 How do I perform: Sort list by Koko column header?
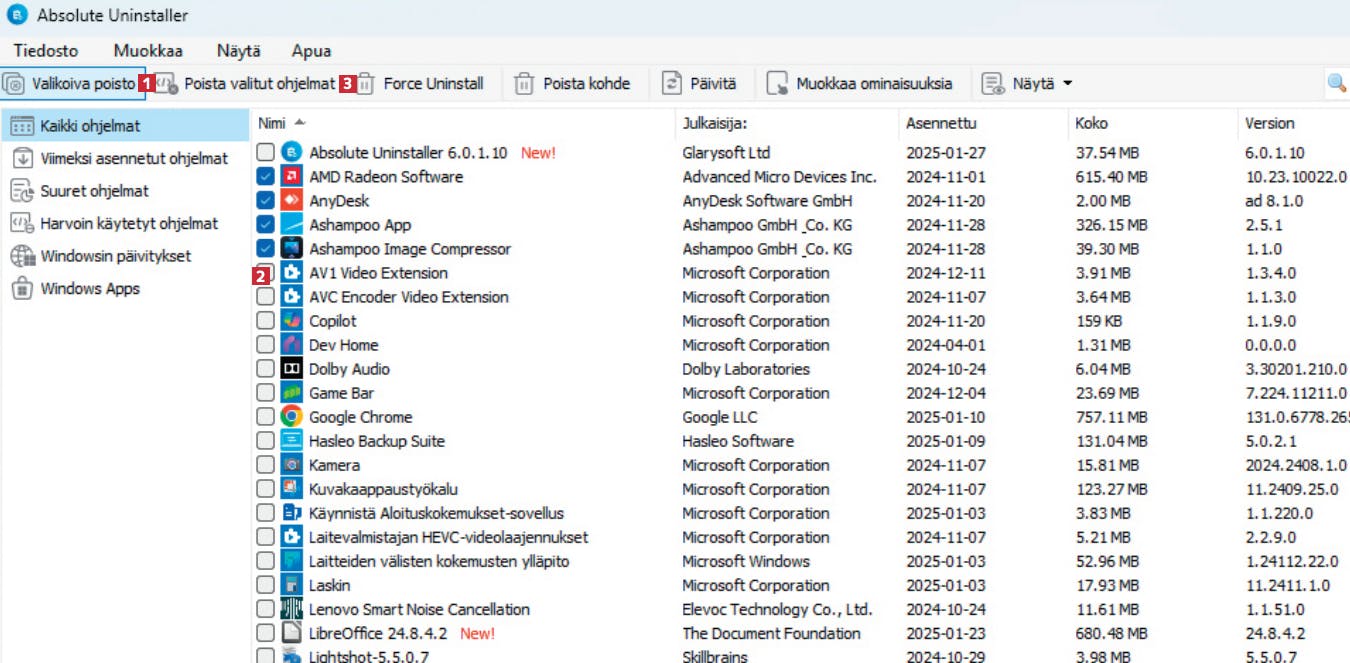click(x=1091, y=123)
